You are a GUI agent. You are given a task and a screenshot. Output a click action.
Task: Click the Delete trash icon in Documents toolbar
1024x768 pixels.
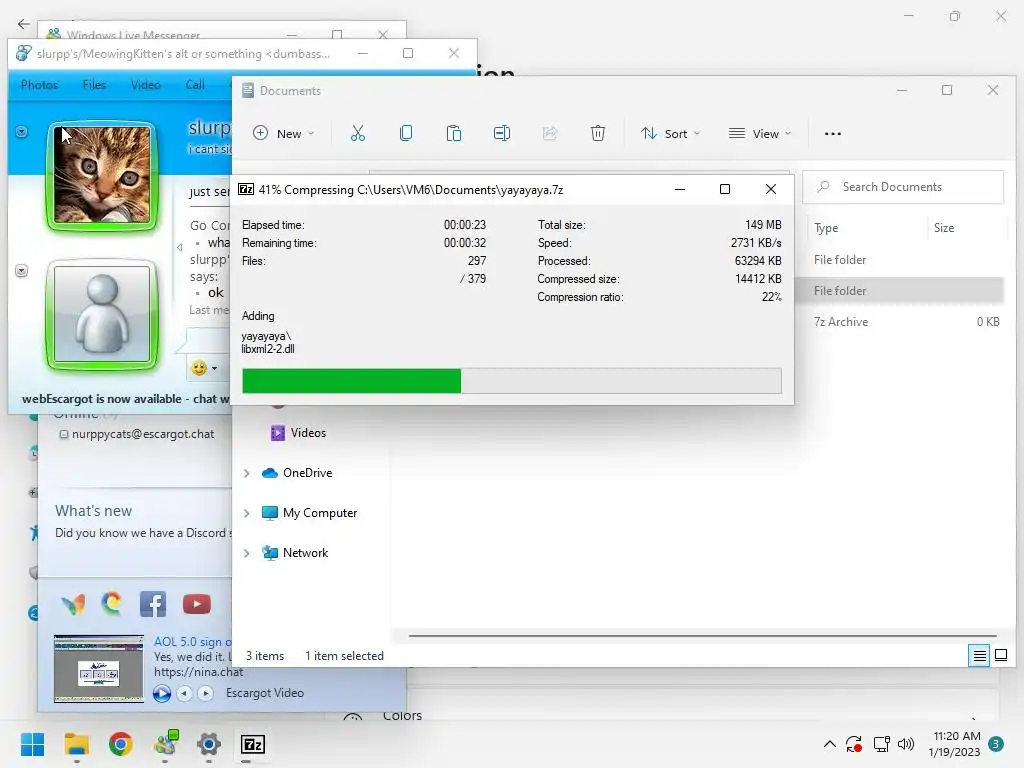pyautogui.click(x=598, y=133)
